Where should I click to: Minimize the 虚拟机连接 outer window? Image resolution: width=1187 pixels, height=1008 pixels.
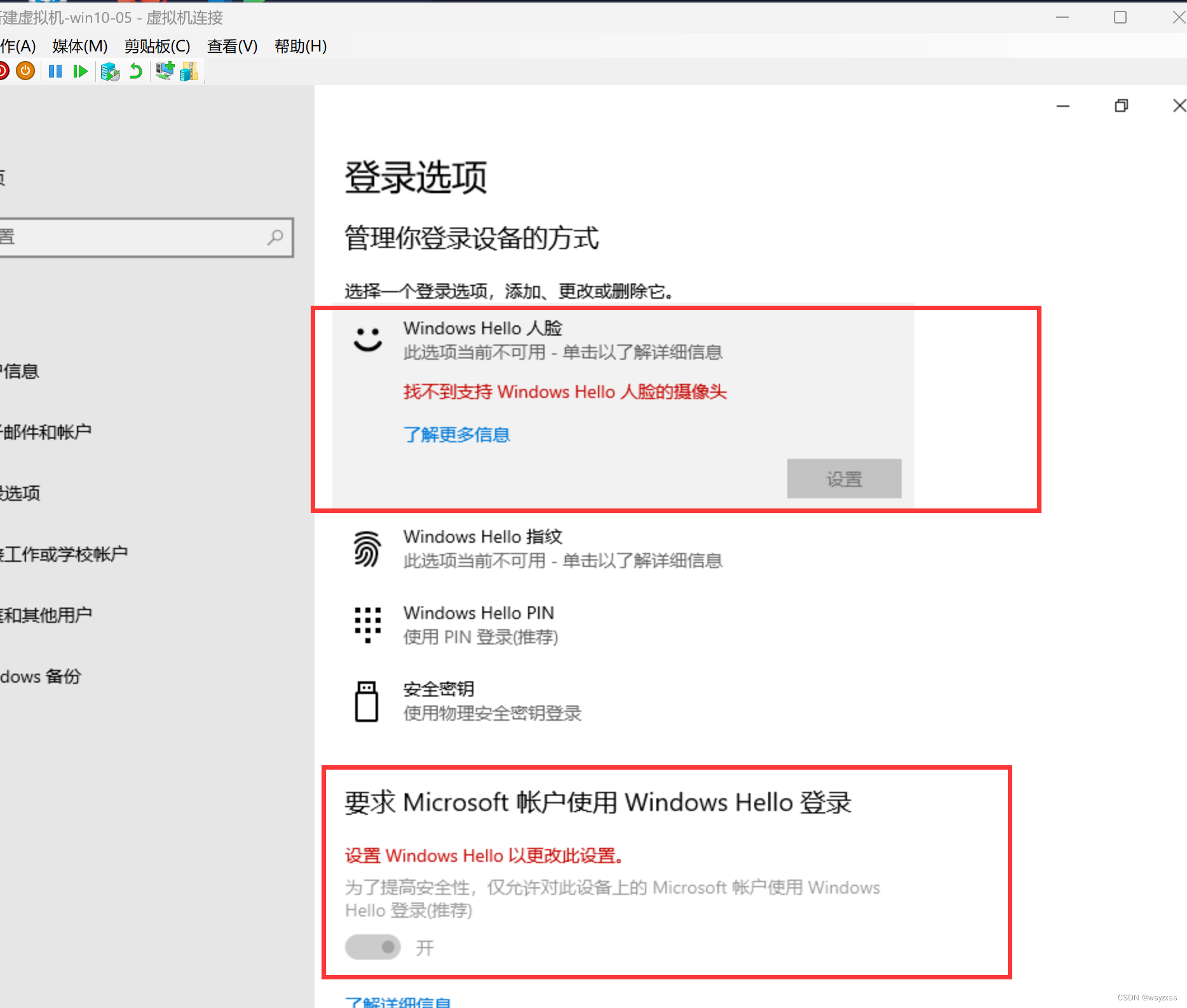coord(1062,17)
